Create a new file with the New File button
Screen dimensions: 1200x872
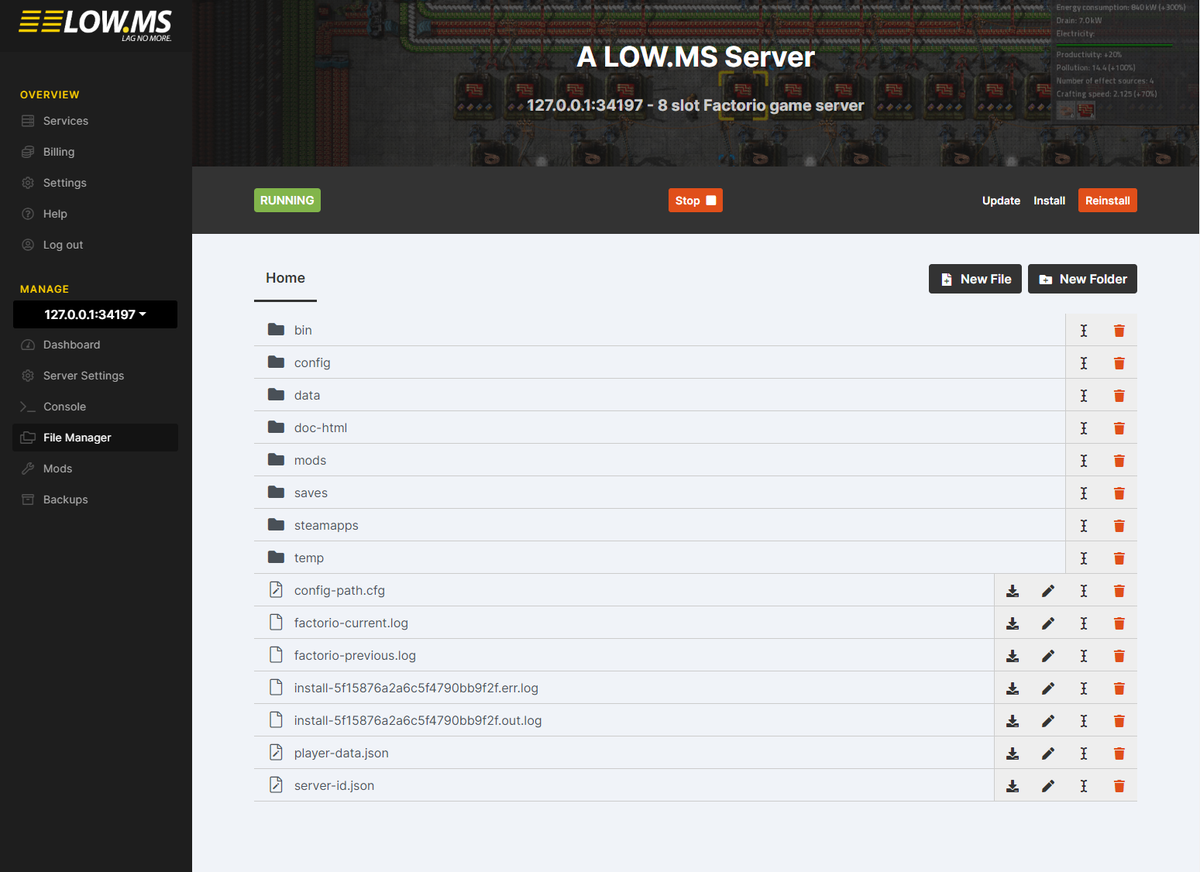click(x=975, y=279)
